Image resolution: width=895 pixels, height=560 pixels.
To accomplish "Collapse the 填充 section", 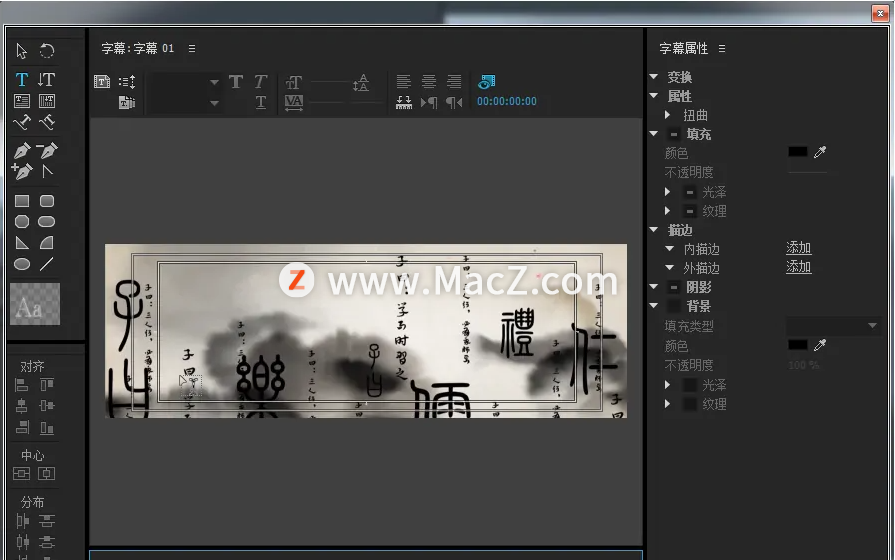I will (654, 134).
